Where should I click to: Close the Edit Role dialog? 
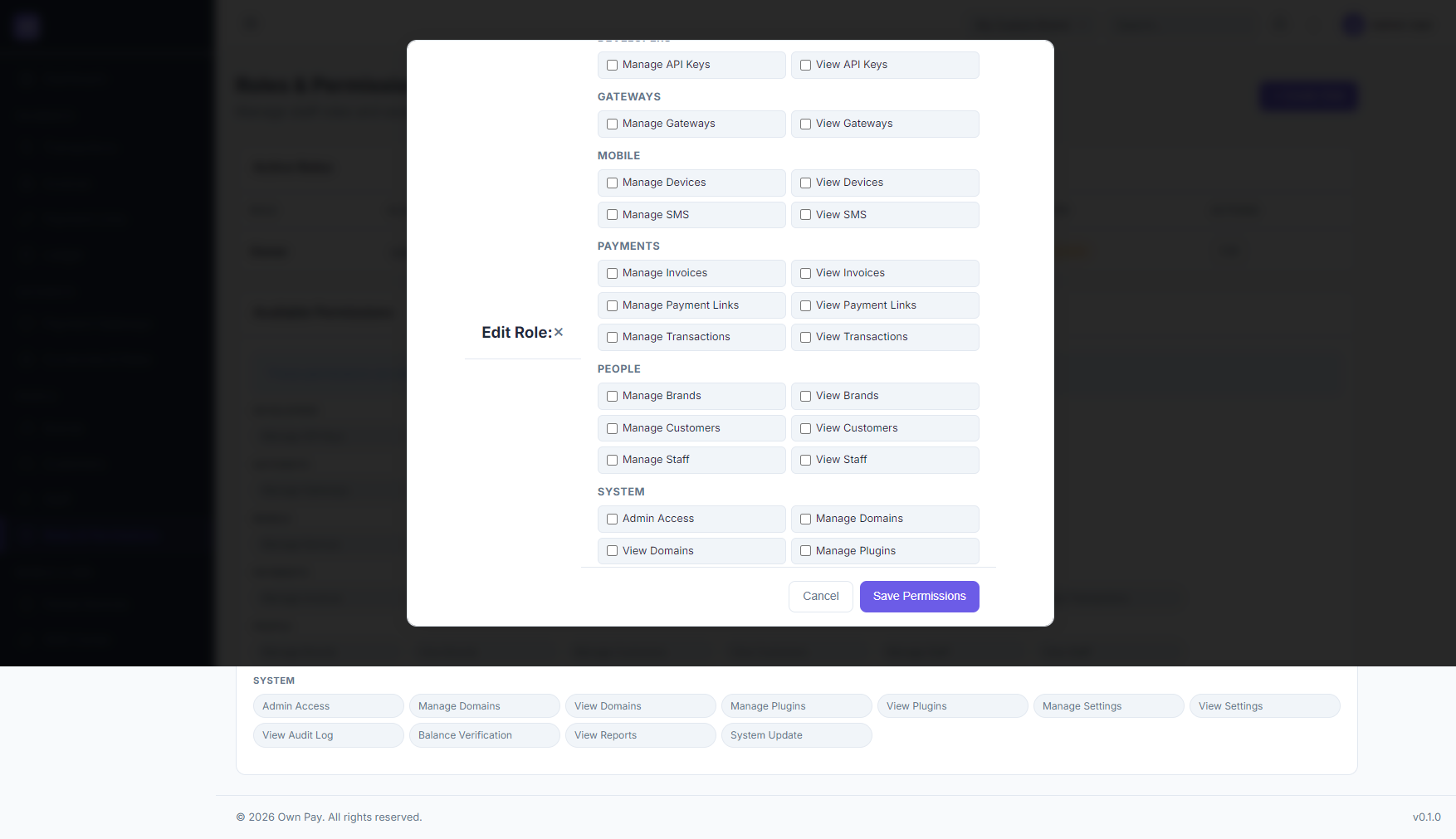(559, 332)
